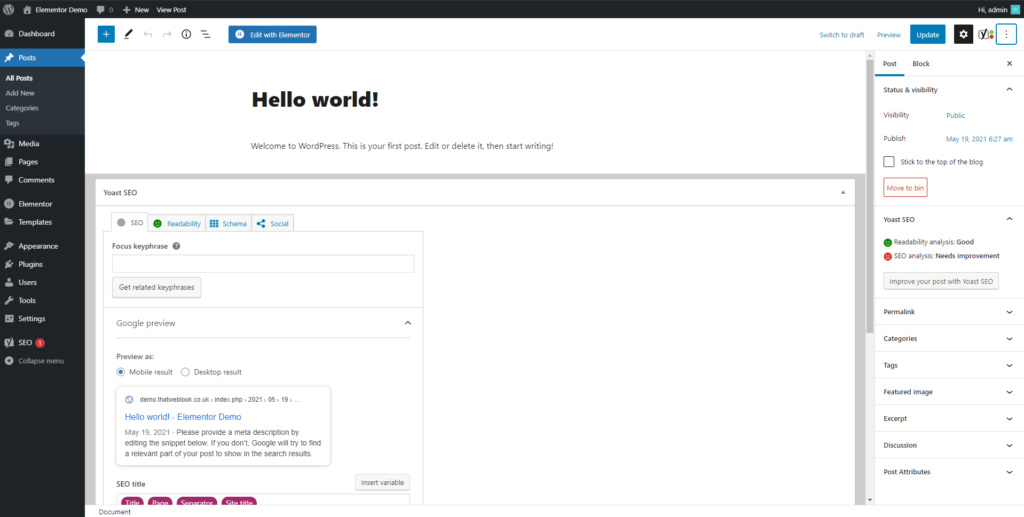Expand the Featured image panel
Screen dimensions: 1024x517
(x=947, y=392)
